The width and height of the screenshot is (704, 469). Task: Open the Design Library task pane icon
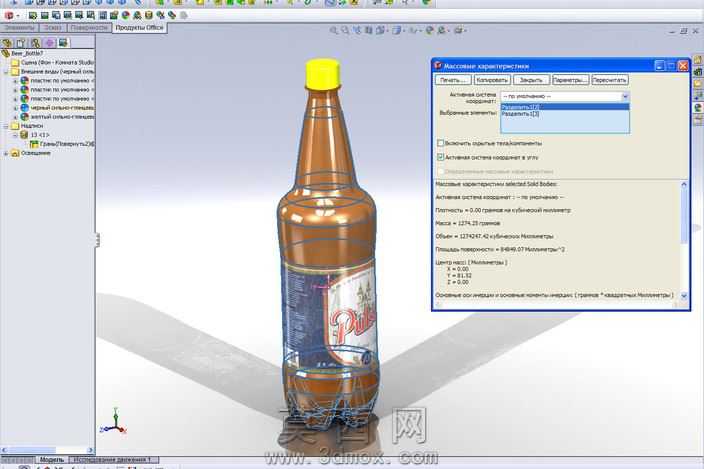click(x=698, y=72)
